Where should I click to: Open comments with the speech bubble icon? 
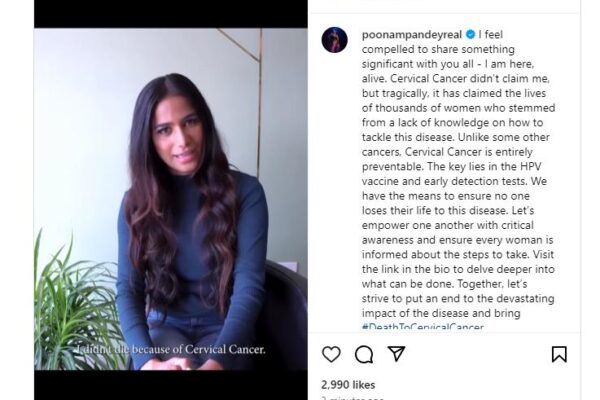pos(364,354)
